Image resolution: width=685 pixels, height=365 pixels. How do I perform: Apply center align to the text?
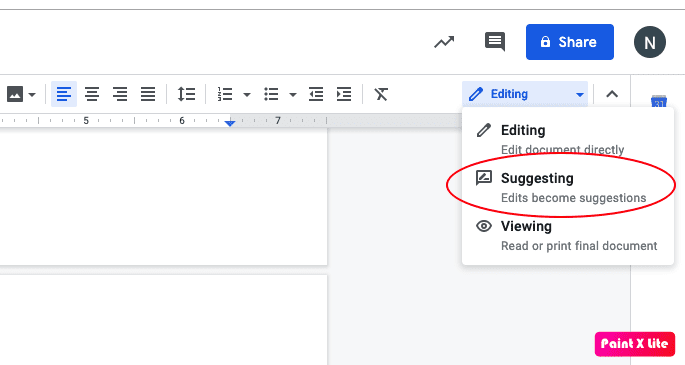point(92,94)
